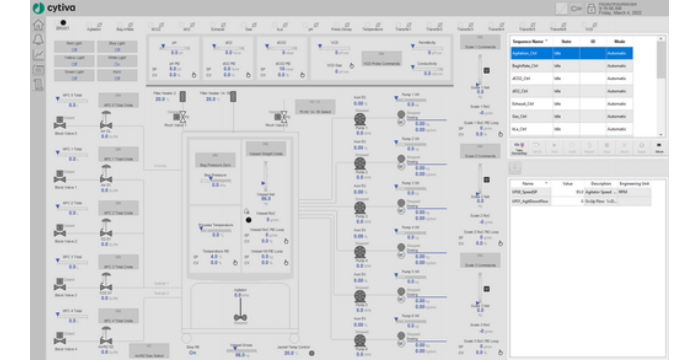Open the reports scroll icon
This screenshot has width=700, height=360.
pyautogui.click(x=38, y=84)
